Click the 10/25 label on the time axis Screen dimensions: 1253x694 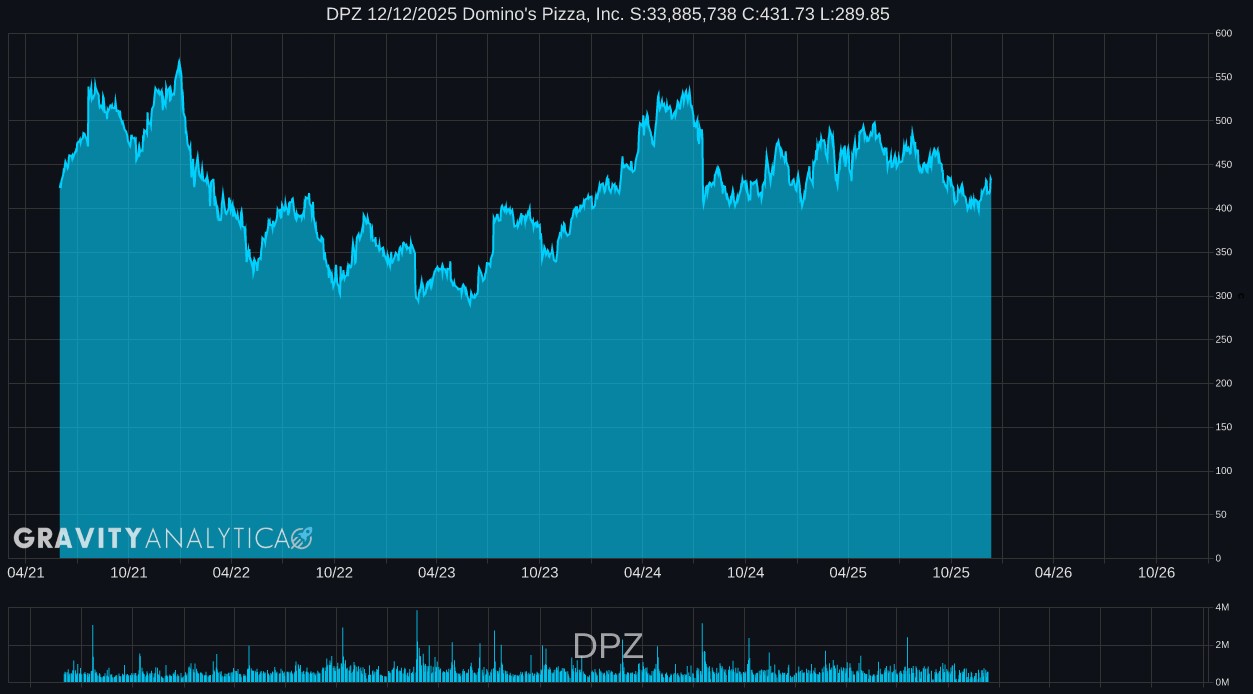click(951, 573)
